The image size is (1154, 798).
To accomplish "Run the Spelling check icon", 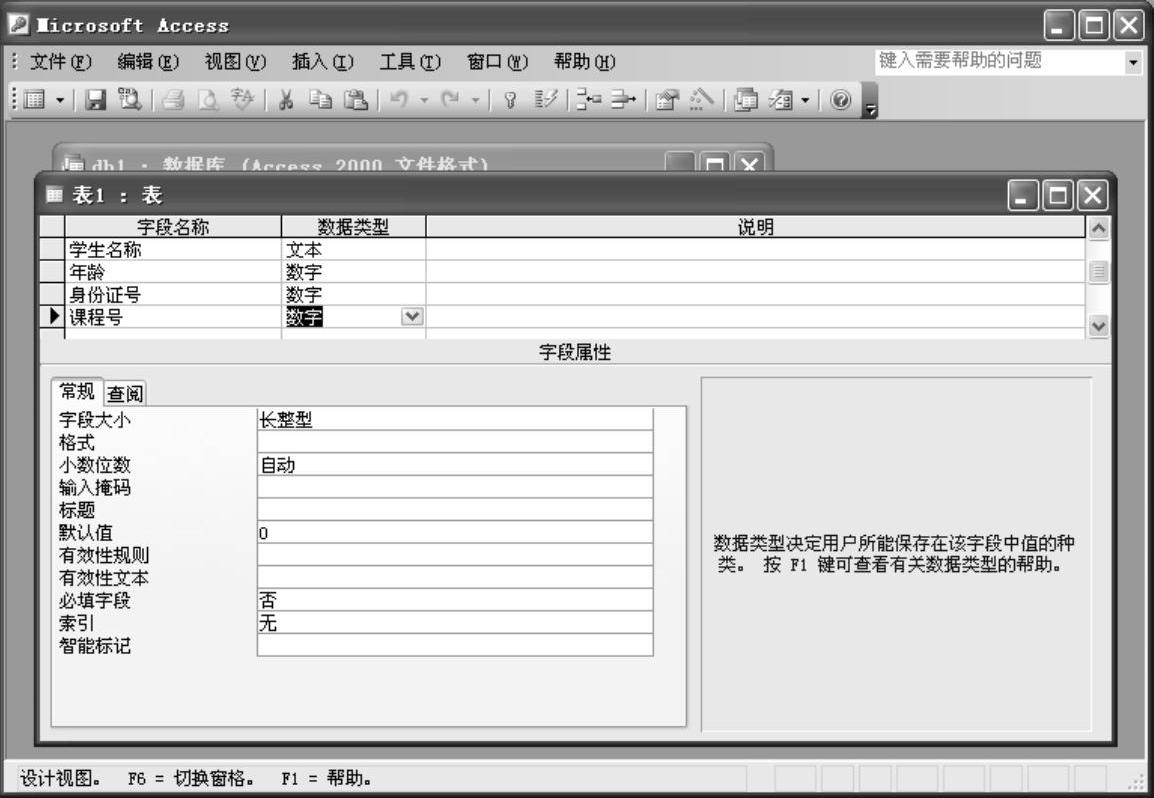I will pos(241,99).
